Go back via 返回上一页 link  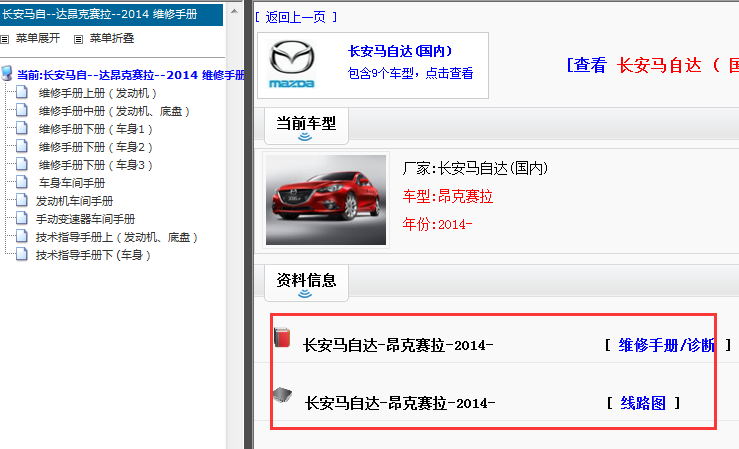pos(296,17)
